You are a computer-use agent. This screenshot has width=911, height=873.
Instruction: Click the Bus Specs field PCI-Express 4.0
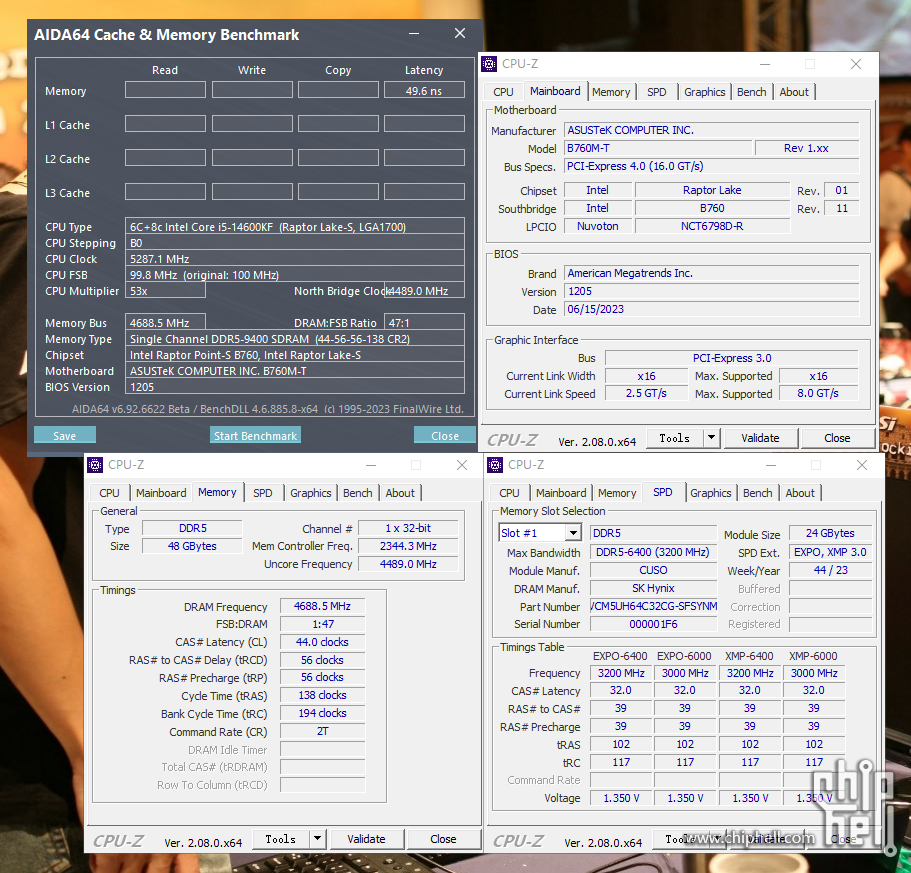(711, 166)
